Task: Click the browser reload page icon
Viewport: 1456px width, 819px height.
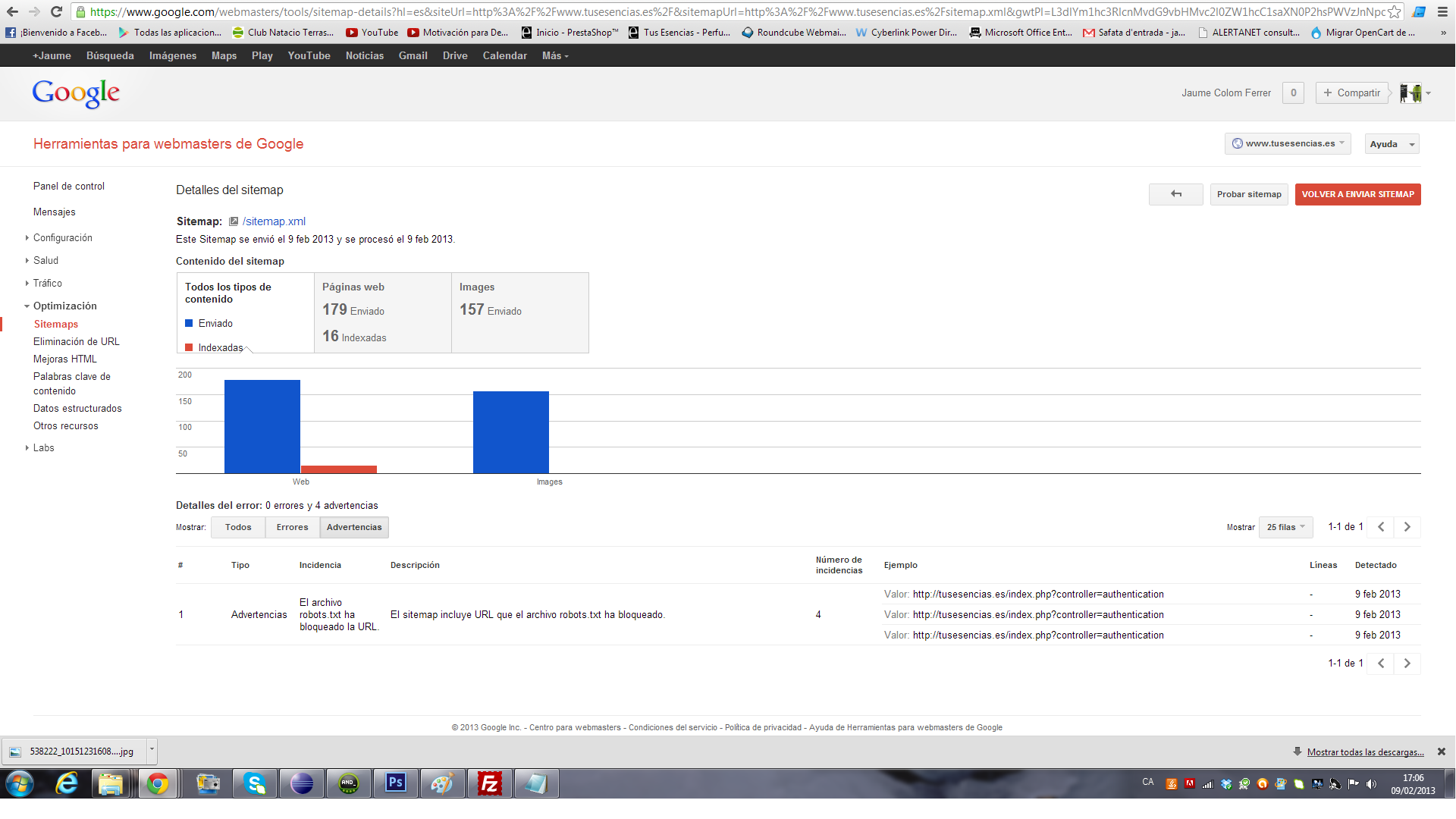Action: [56, 11]
